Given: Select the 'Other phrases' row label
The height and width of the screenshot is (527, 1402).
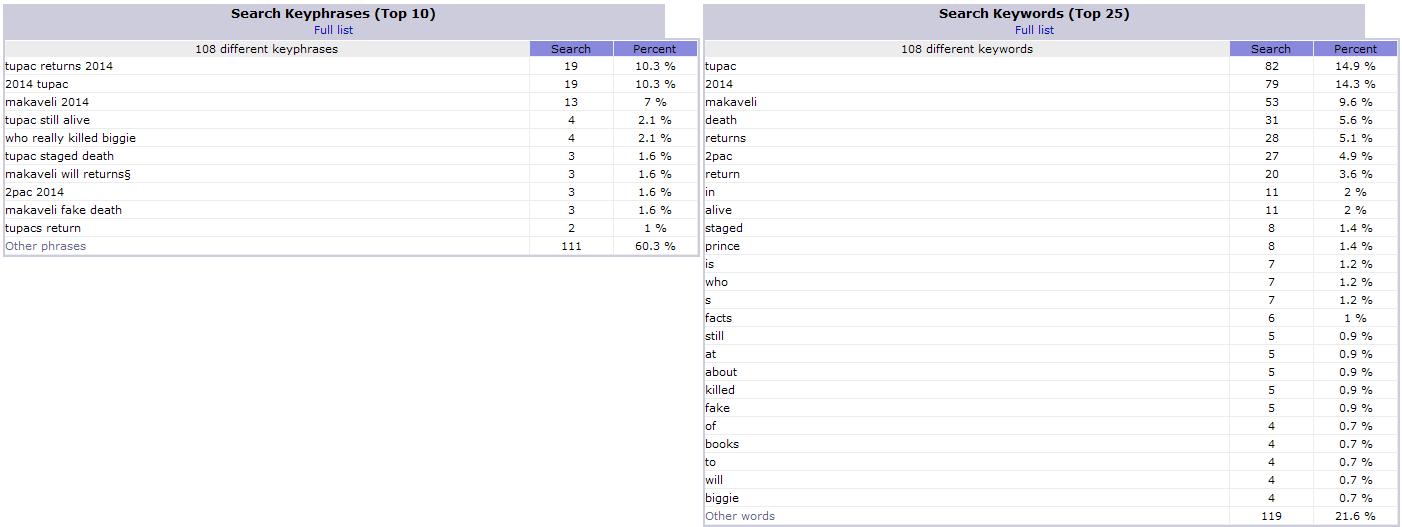Looking at the screenshot, I should 46,246.
